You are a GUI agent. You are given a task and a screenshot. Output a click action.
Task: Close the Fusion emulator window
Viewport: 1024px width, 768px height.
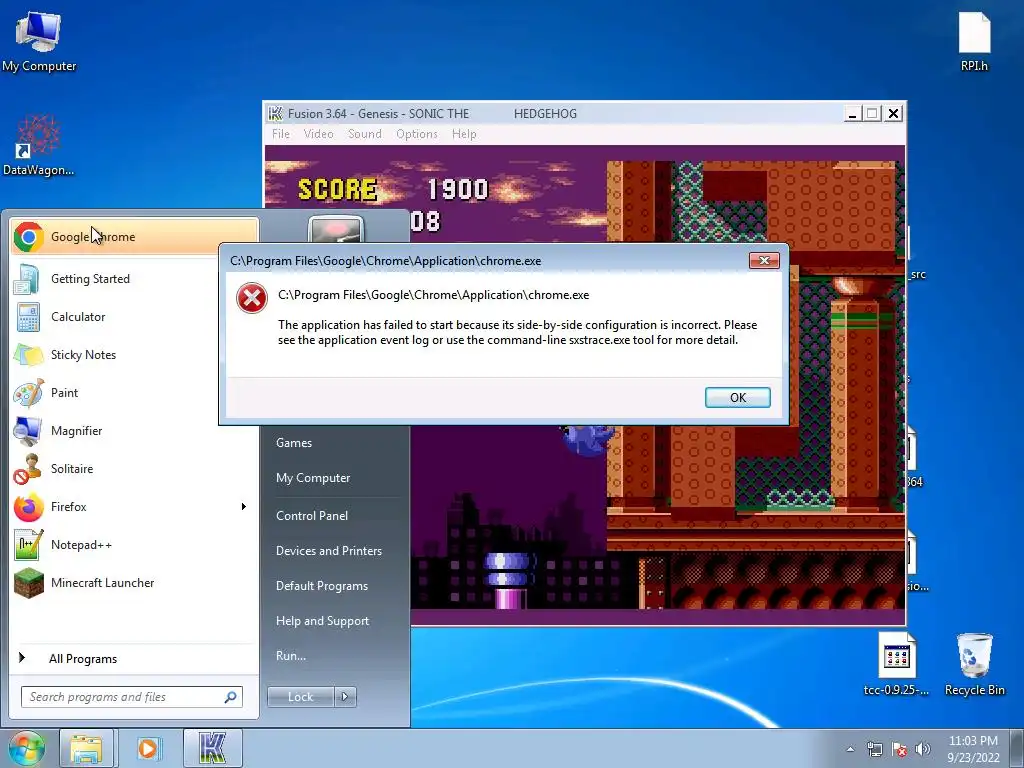893,114
